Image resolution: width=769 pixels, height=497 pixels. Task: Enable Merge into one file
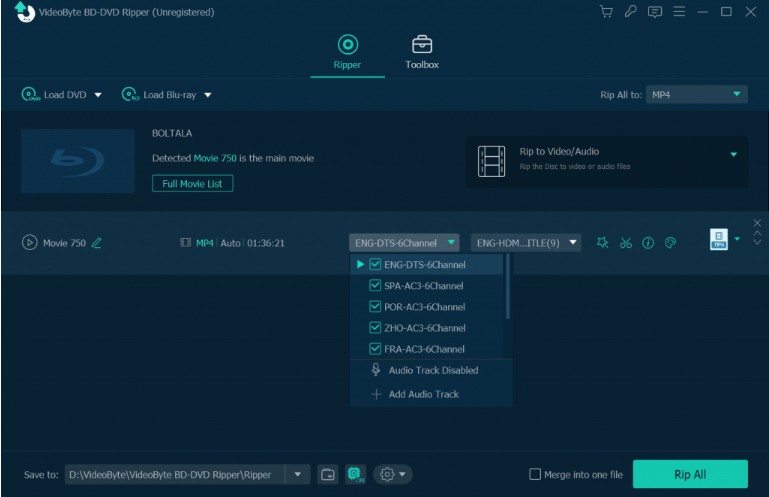click(535, 474)
